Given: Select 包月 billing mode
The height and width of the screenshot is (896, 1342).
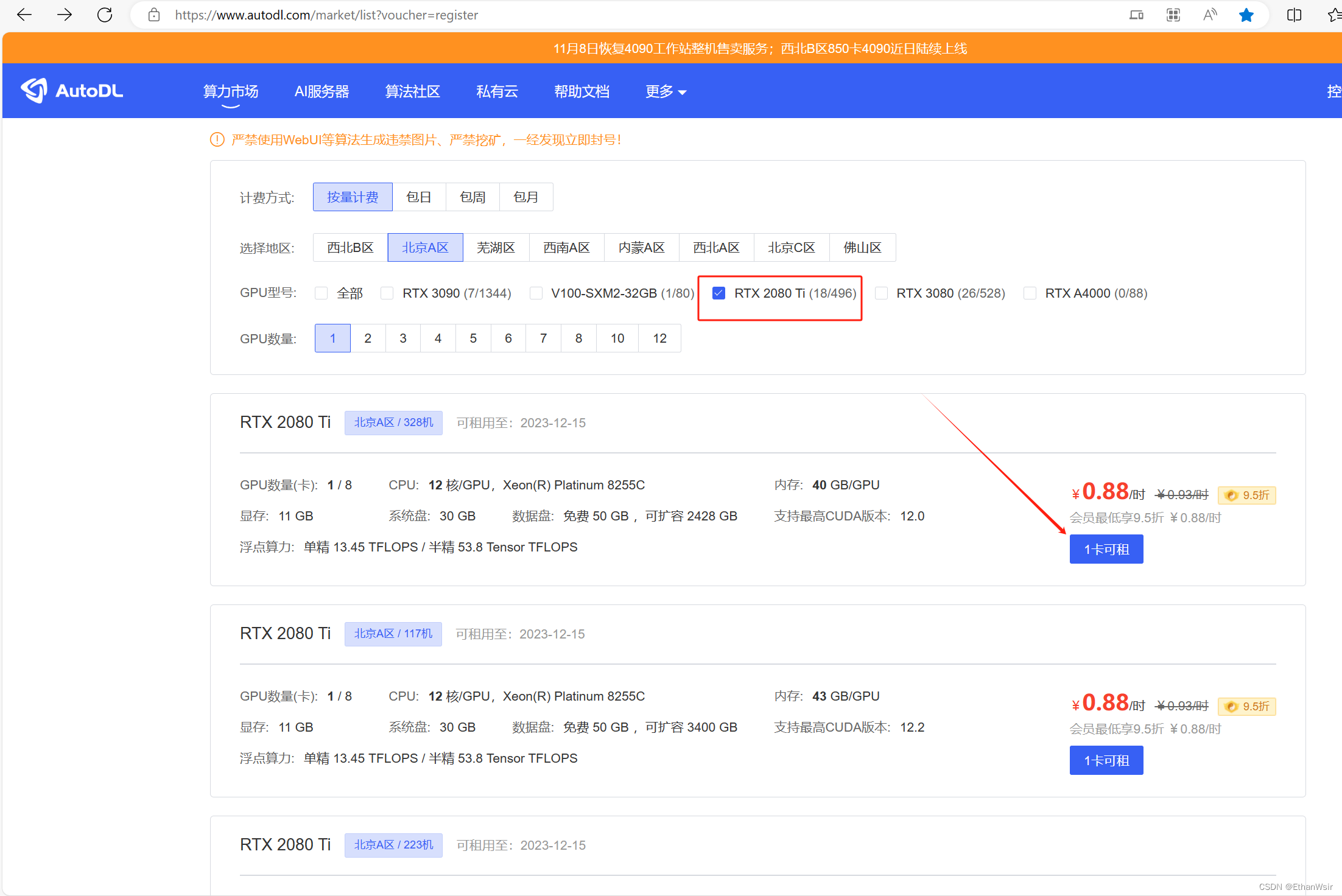Looking at the screenshot, I should pos(526,197).
